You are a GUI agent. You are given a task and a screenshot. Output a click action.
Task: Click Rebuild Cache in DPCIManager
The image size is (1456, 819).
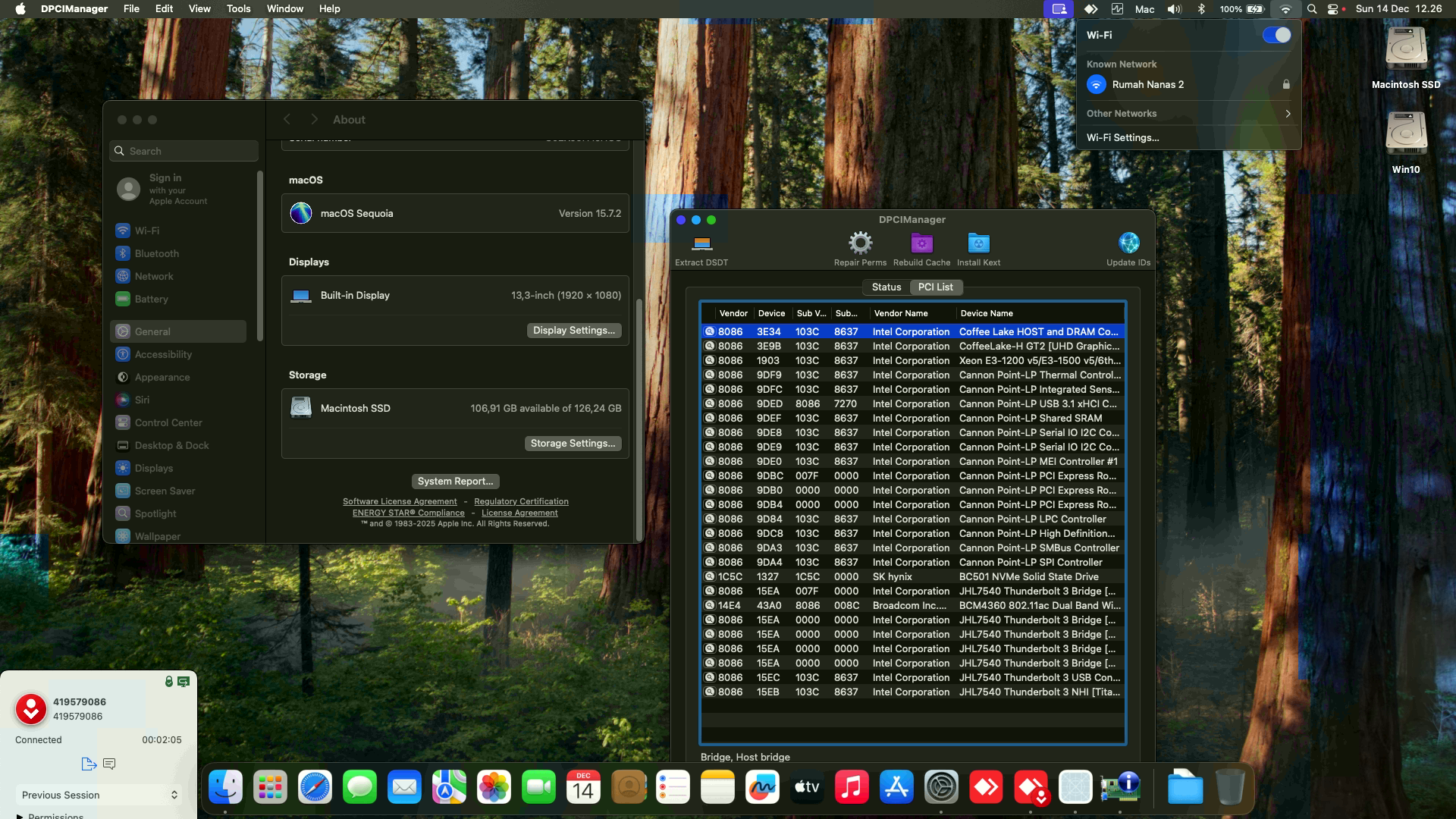921,249
